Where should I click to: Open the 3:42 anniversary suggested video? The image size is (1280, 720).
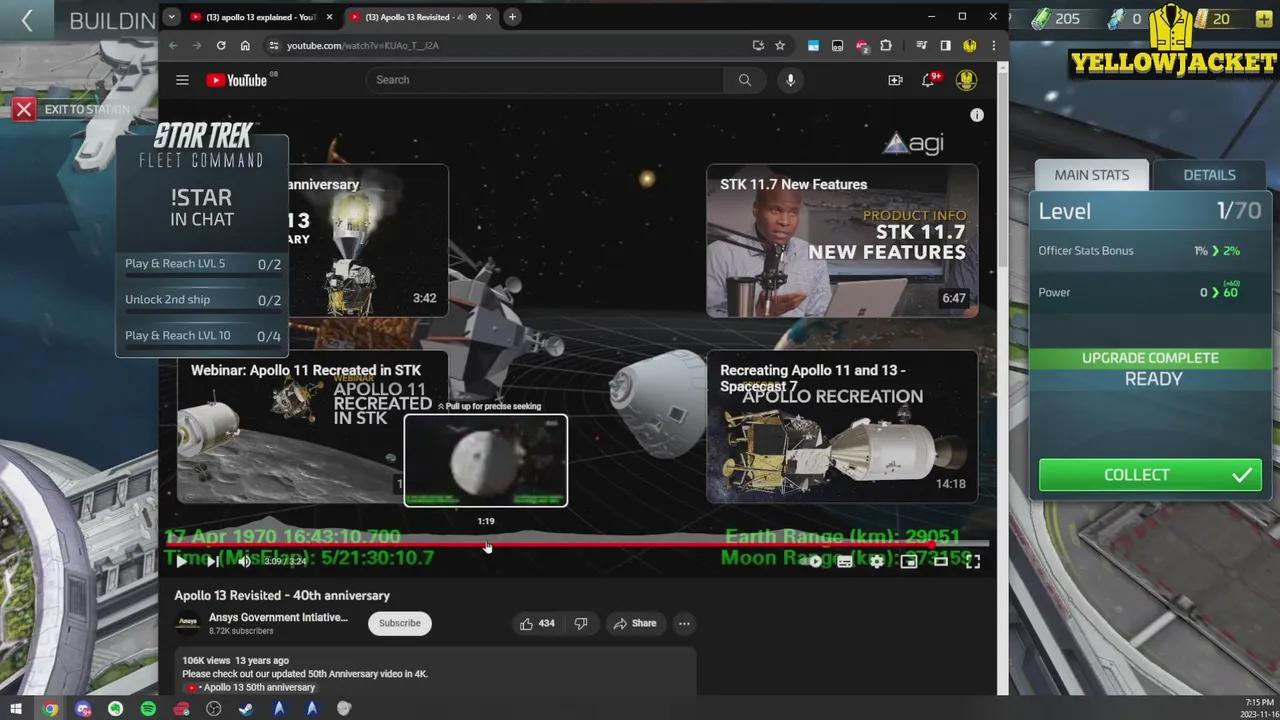(x=368, y=241)
